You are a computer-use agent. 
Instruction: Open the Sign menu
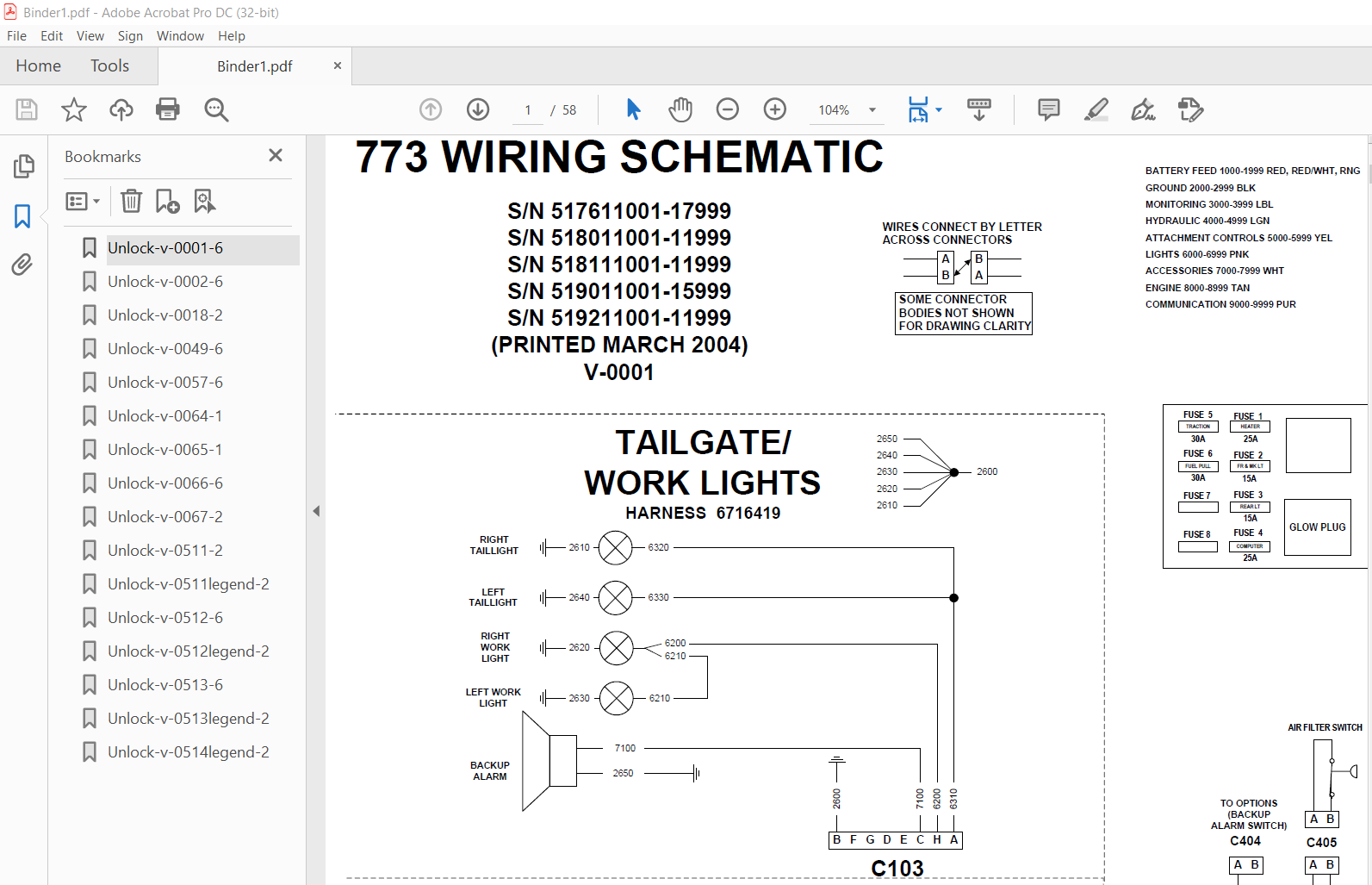(130, 36)
